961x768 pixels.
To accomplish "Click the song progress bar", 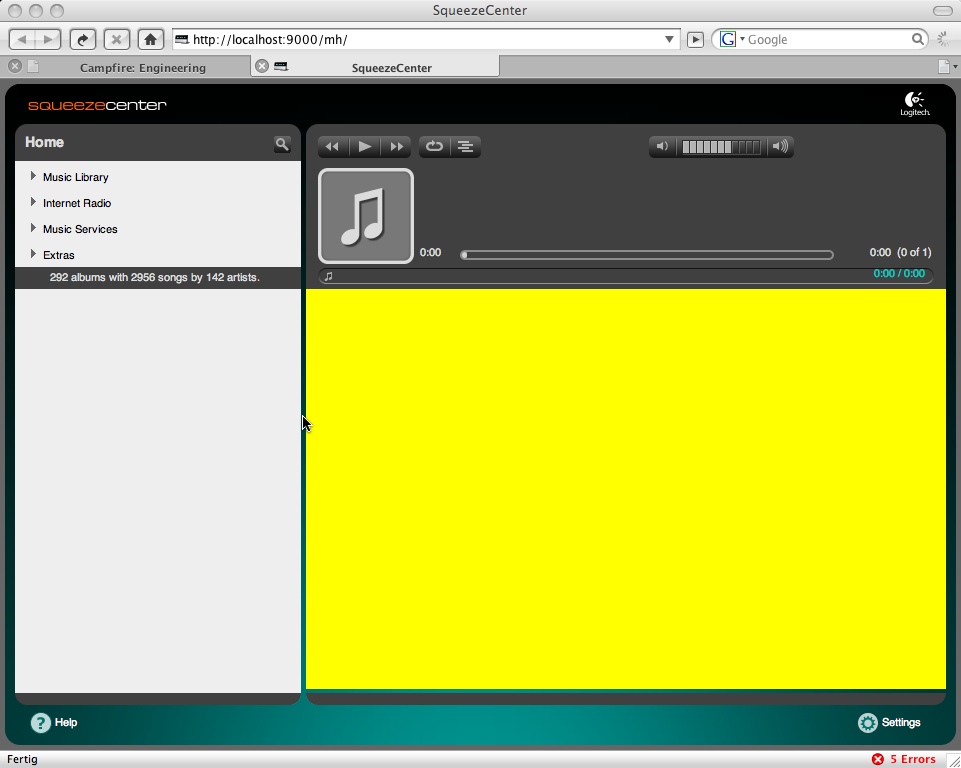I will point(647,255).
